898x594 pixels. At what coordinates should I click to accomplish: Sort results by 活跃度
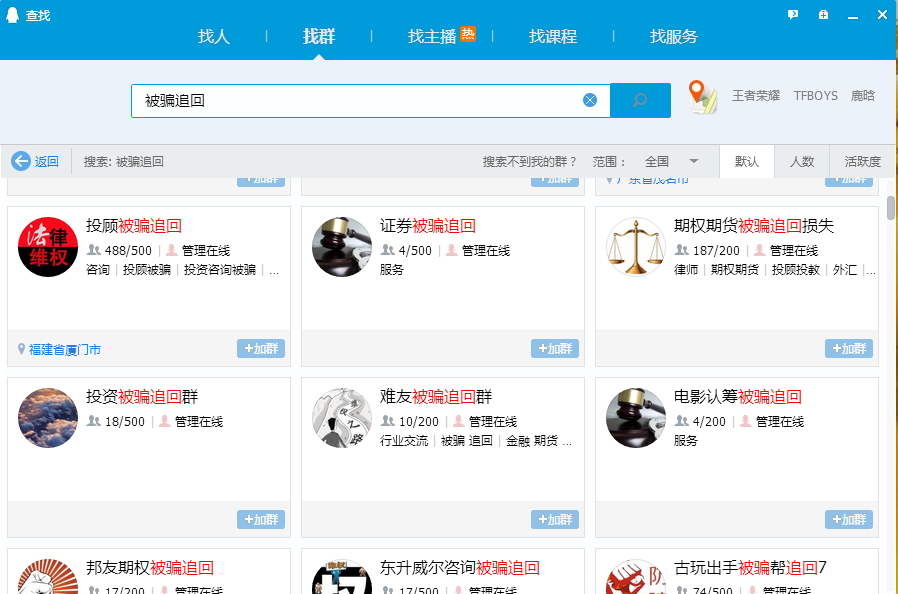pos(862,161)
